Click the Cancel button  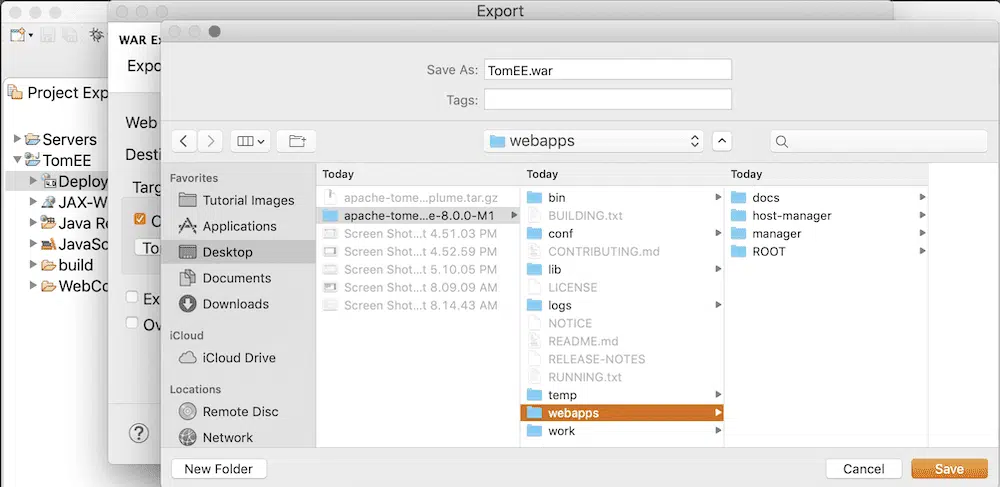863,469
